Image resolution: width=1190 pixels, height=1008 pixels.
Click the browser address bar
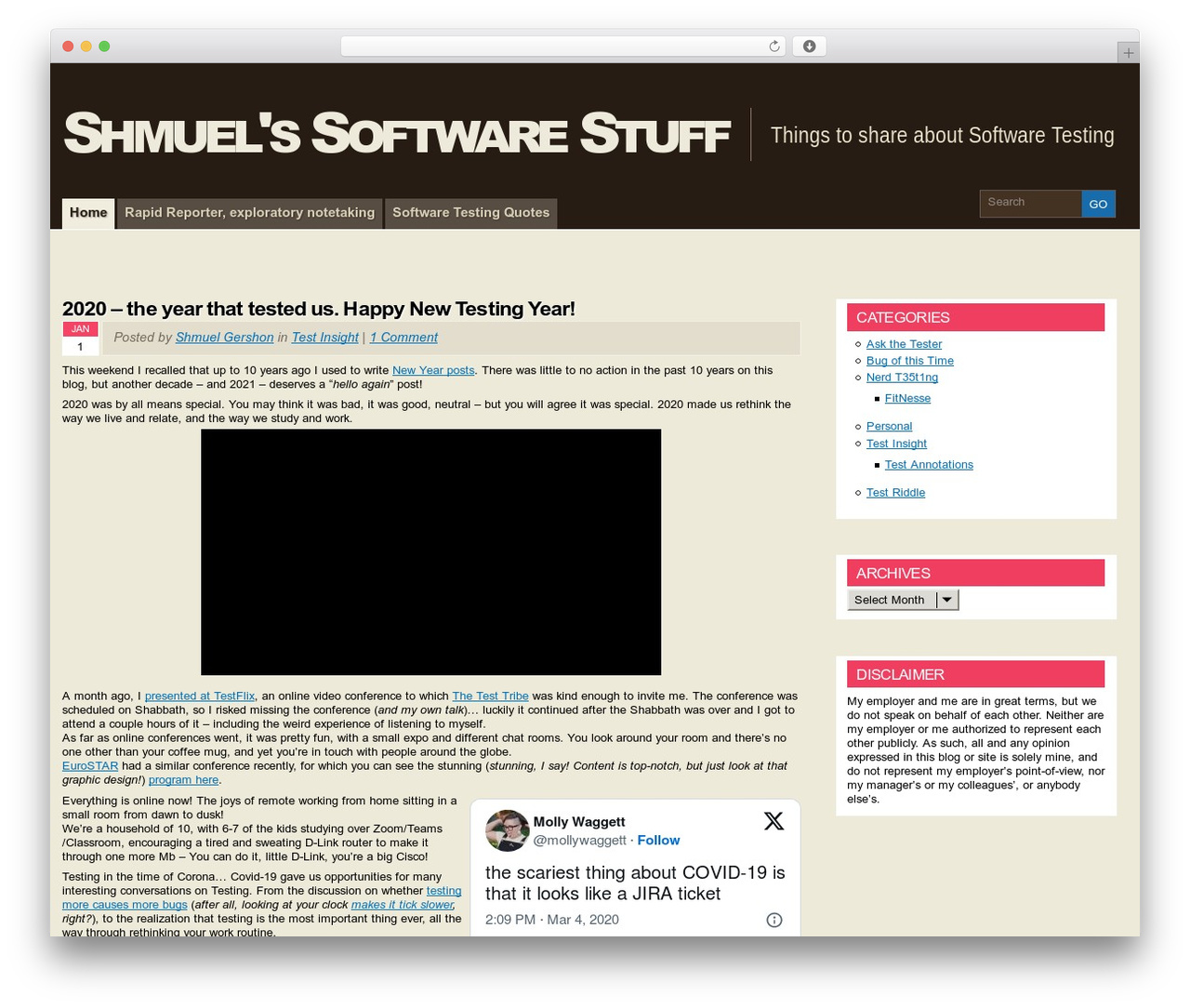563,46
